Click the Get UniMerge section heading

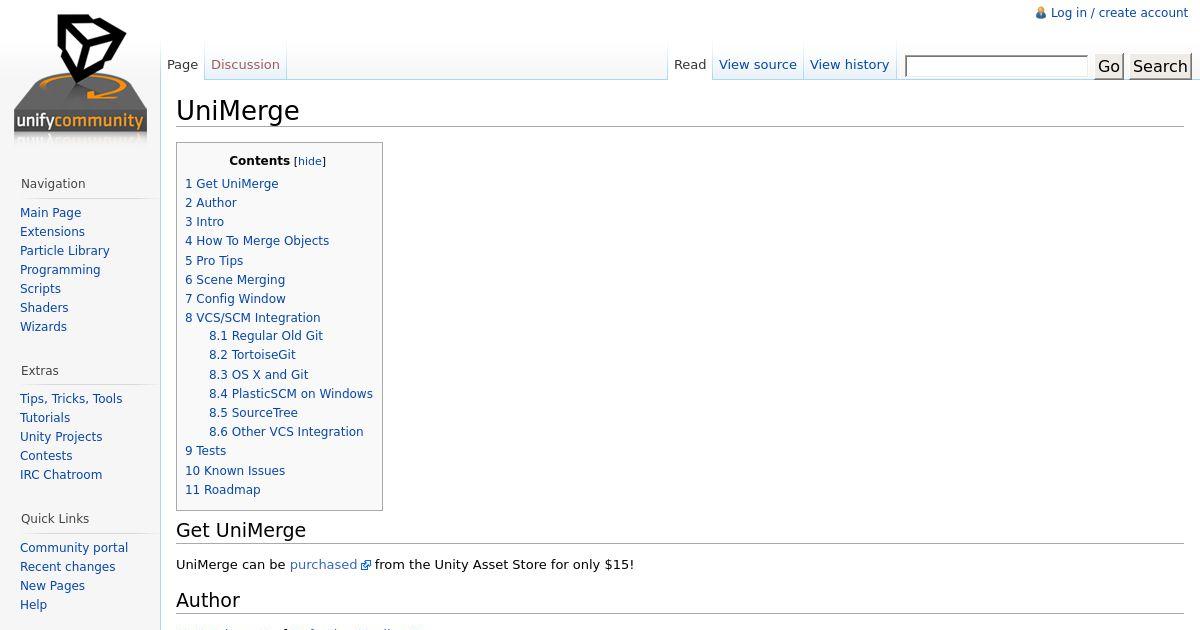coord(241,530)
